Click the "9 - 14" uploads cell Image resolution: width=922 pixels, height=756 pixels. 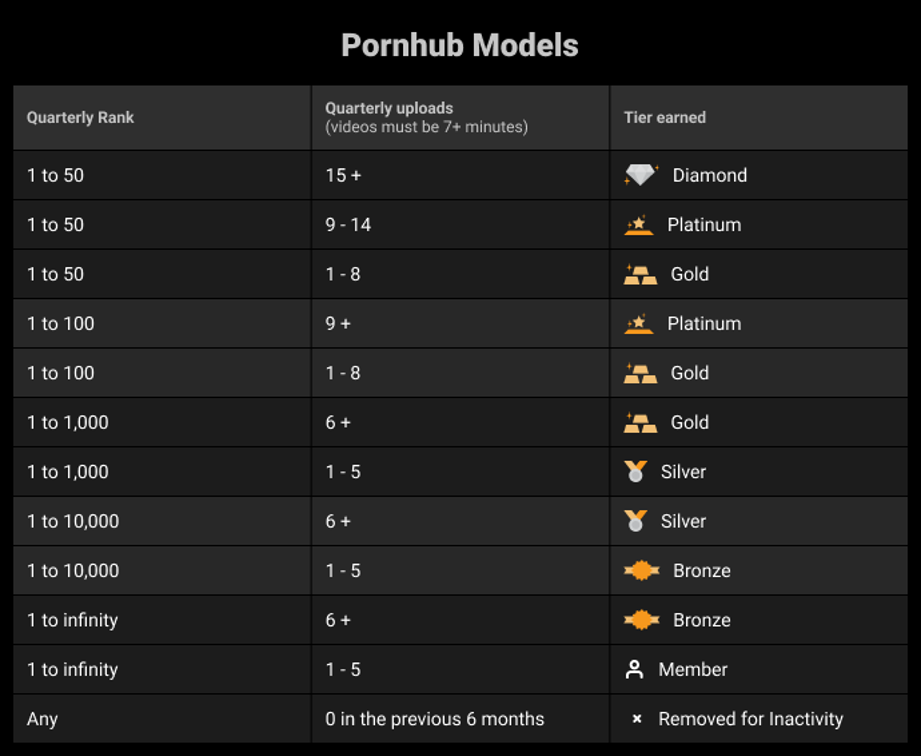348,225
